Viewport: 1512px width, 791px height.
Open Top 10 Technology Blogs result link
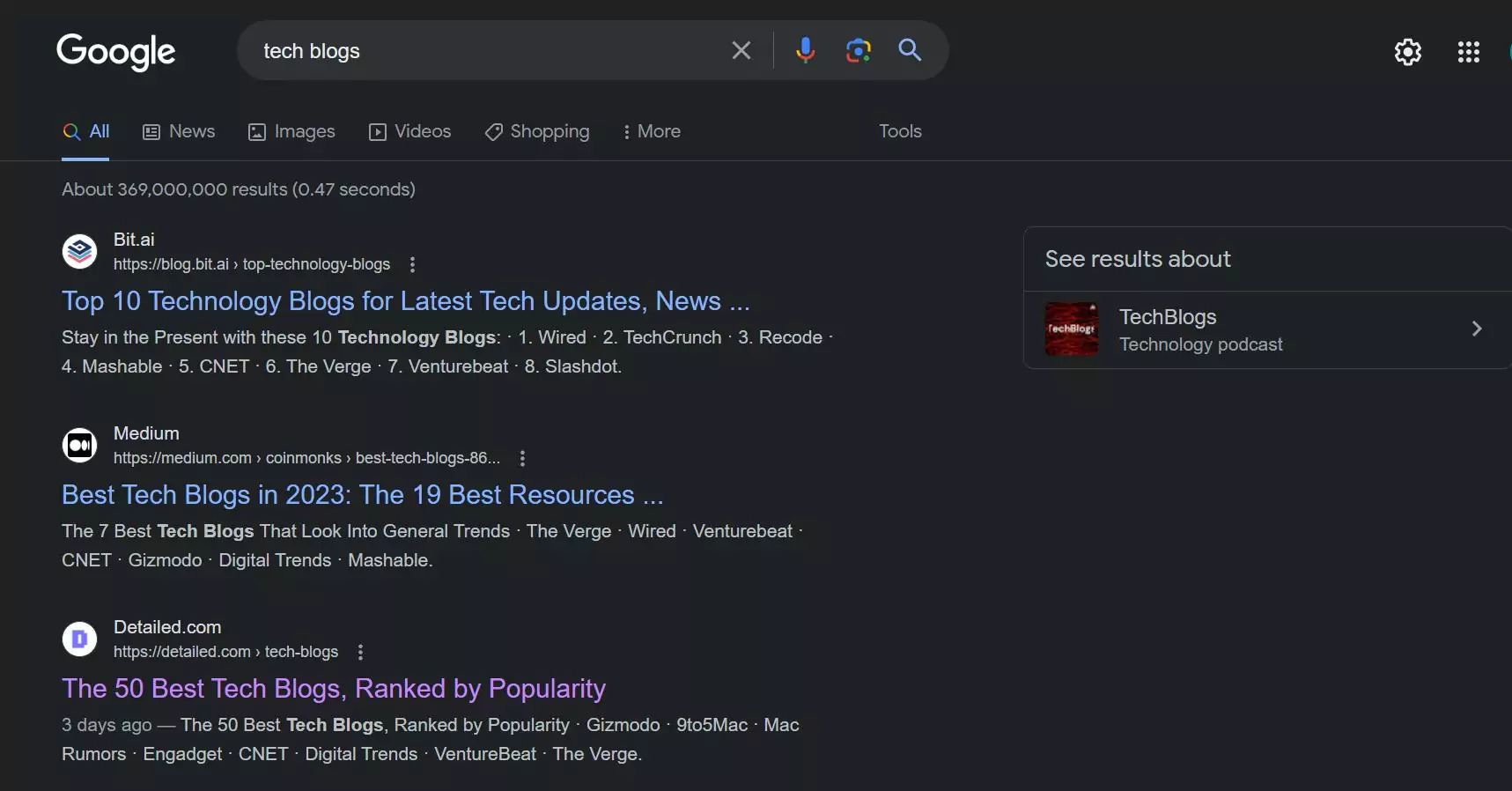(x=405, y=301)
